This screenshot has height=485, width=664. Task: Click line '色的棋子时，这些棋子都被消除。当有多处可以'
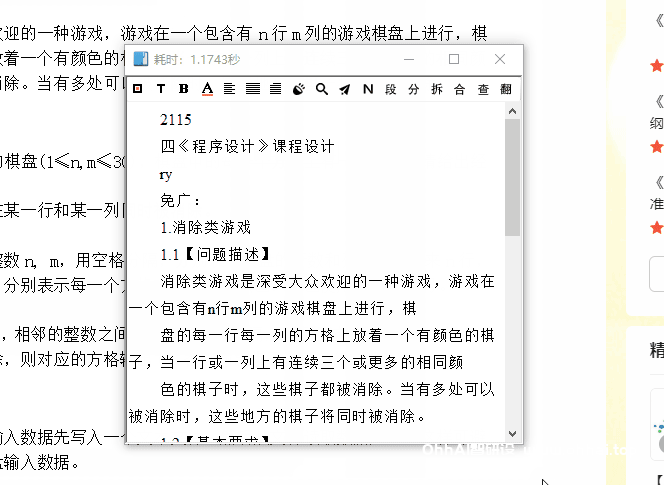[327, 389]
